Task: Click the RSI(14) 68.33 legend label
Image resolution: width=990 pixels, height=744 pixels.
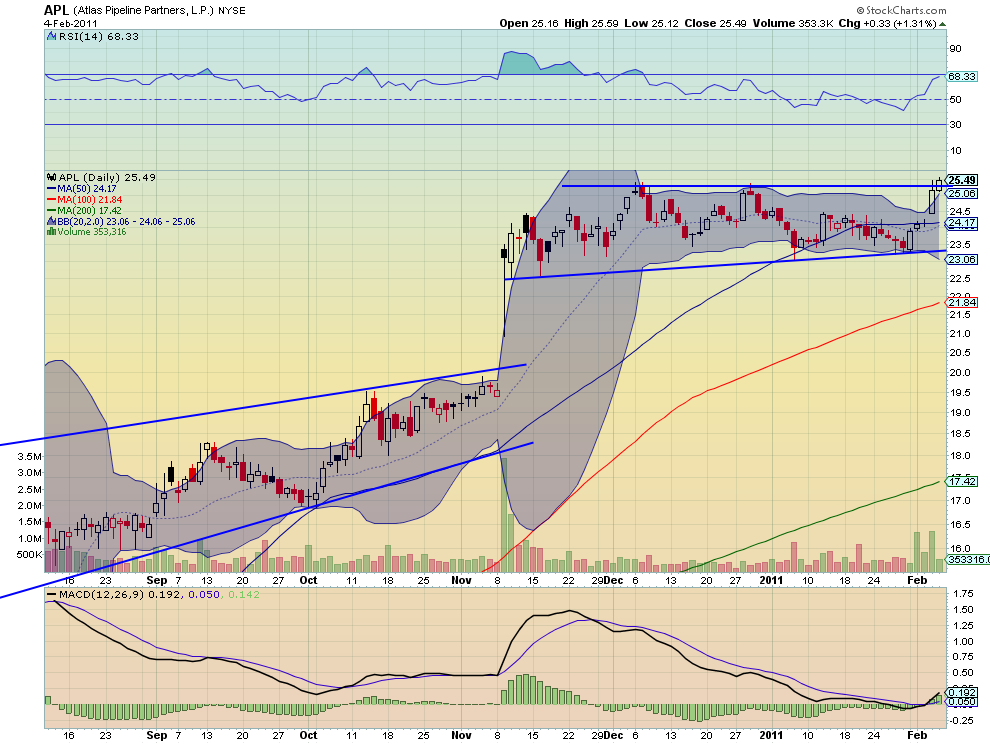Action: click(98, 37)
